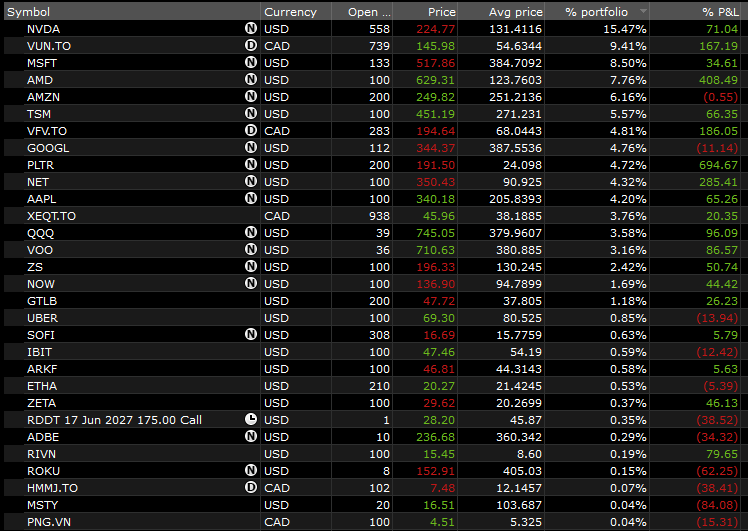Click QQQ price 745.05
The width and height of the screenshot is (748, 531).
tap(436, 233)
